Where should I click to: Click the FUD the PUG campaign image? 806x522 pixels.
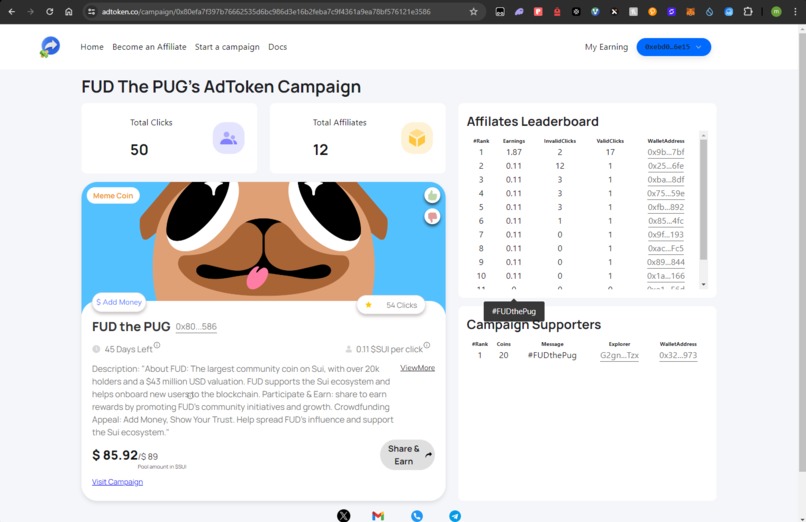coord(263,241)
